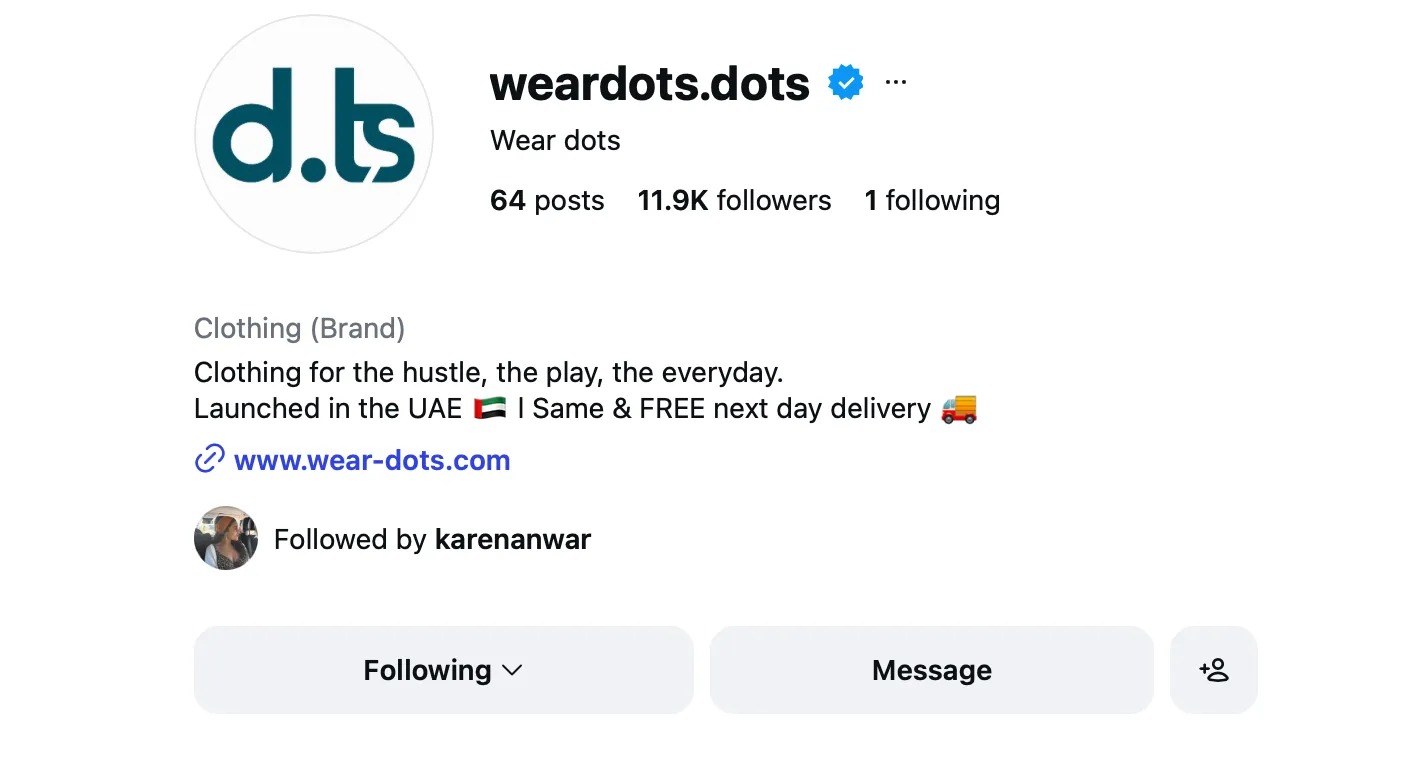Click the blue verified badge

[846, 83]
